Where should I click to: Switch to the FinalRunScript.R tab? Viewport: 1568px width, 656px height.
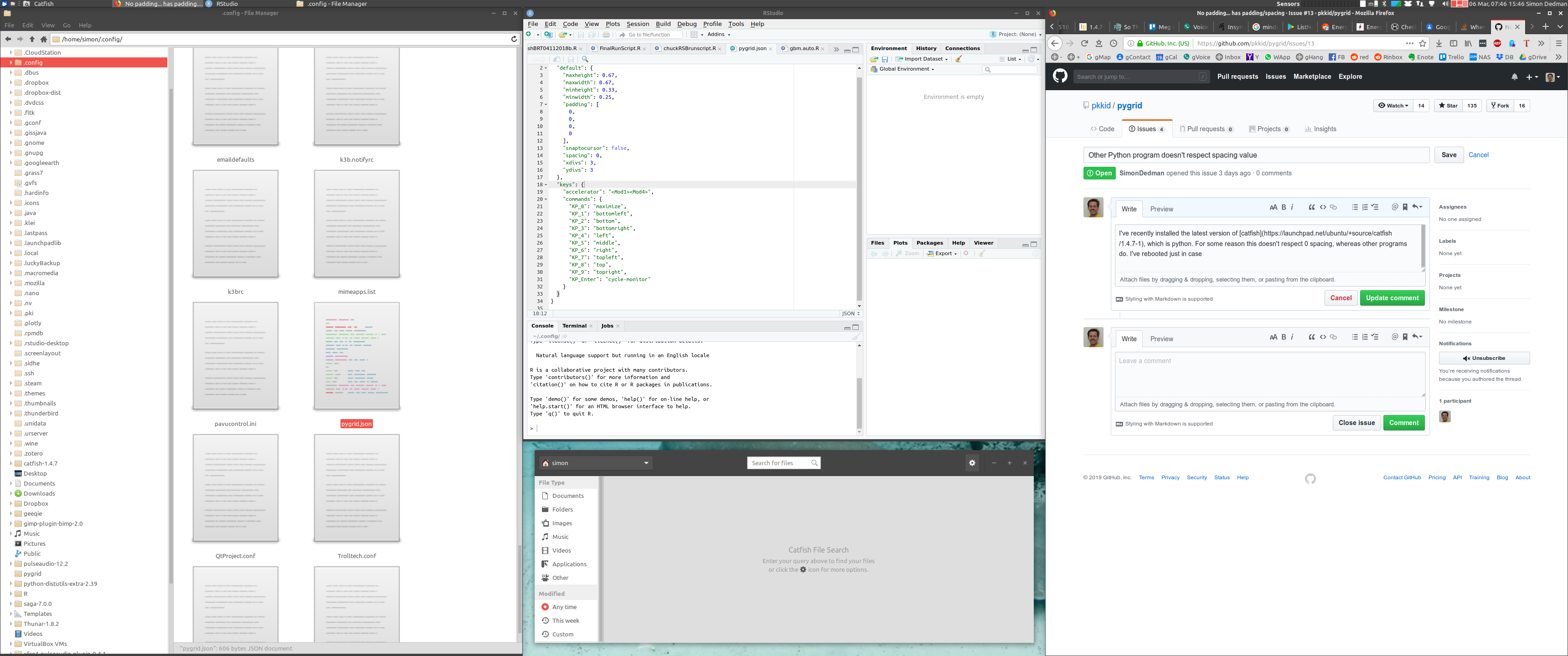tap(619, 49)
